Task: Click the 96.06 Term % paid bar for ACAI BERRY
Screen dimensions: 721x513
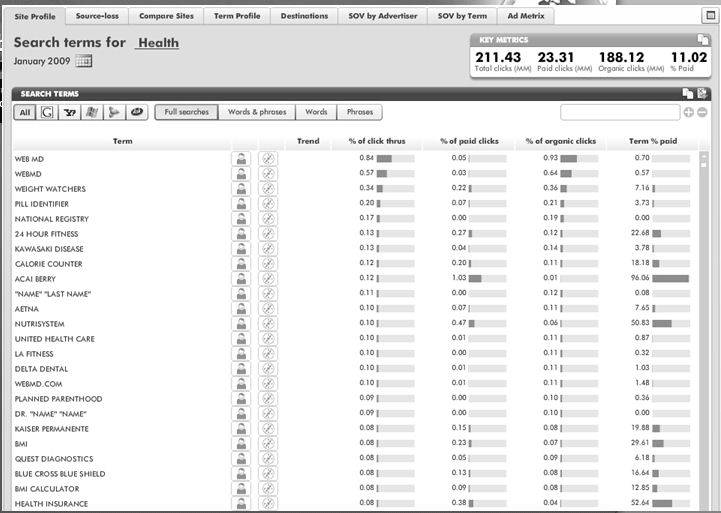Action: coord(671,278)
